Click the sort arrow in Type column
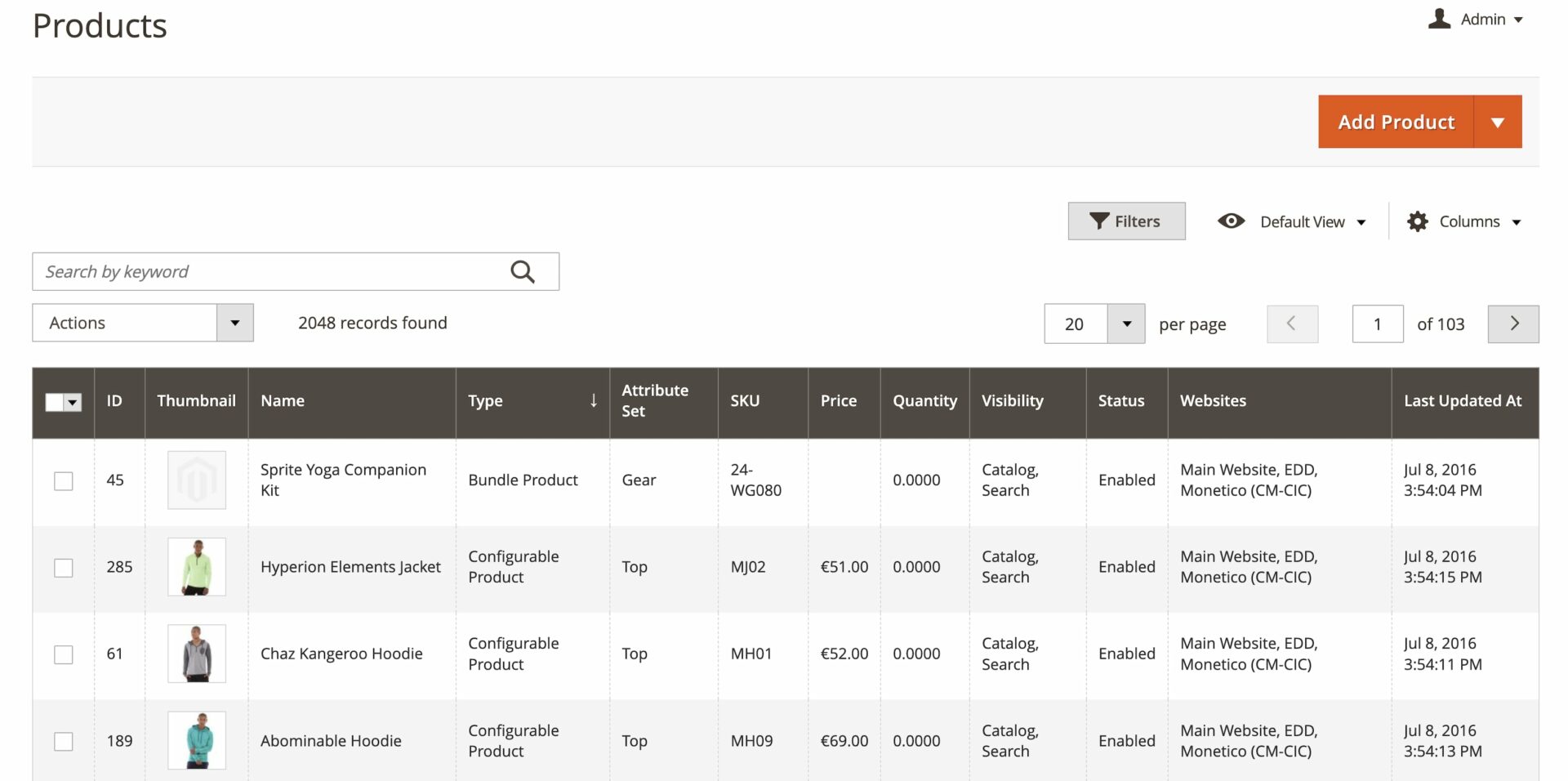 tap(594, 400)
